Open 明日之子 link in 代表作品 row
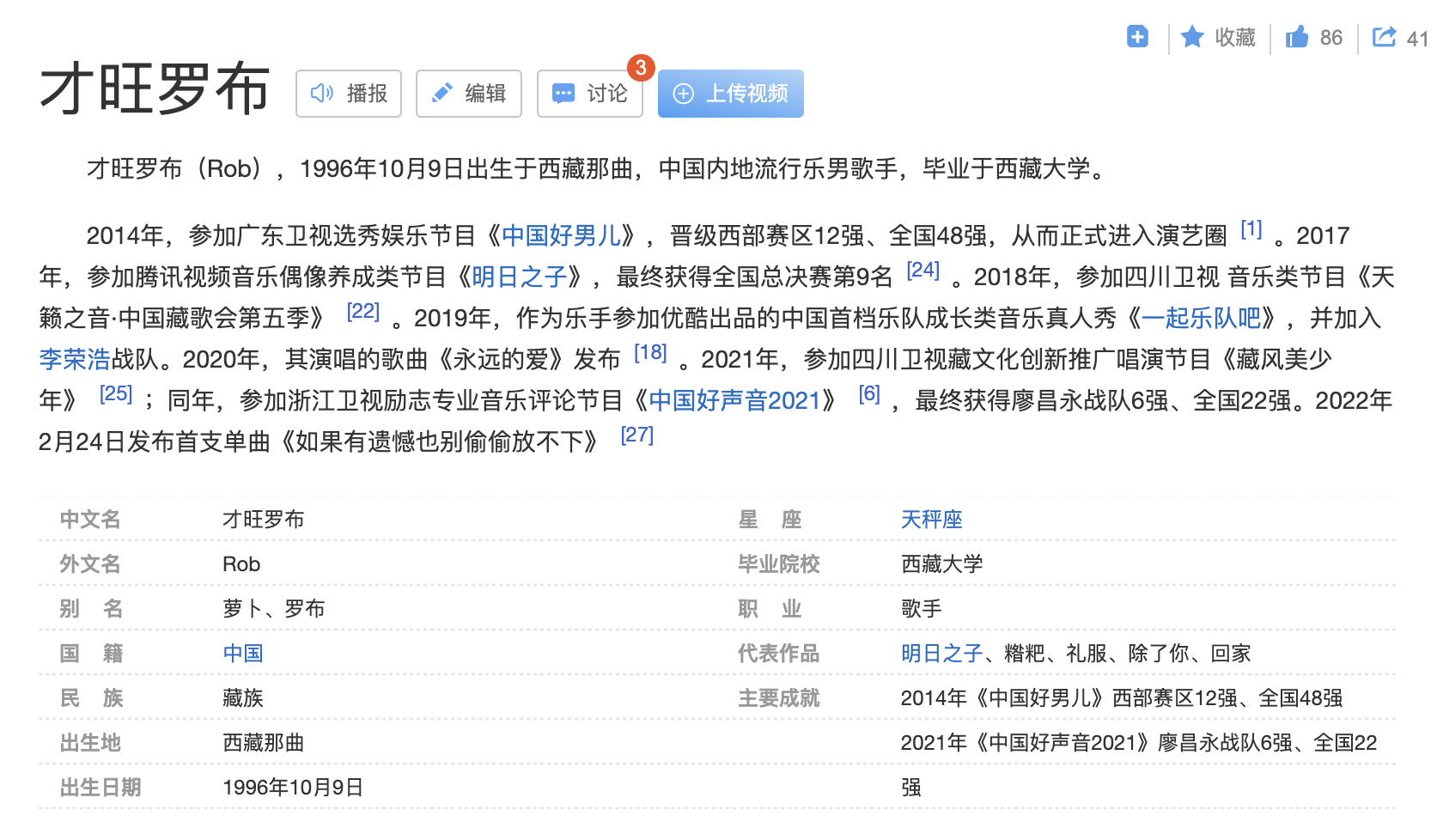 (x=941, y=654)
